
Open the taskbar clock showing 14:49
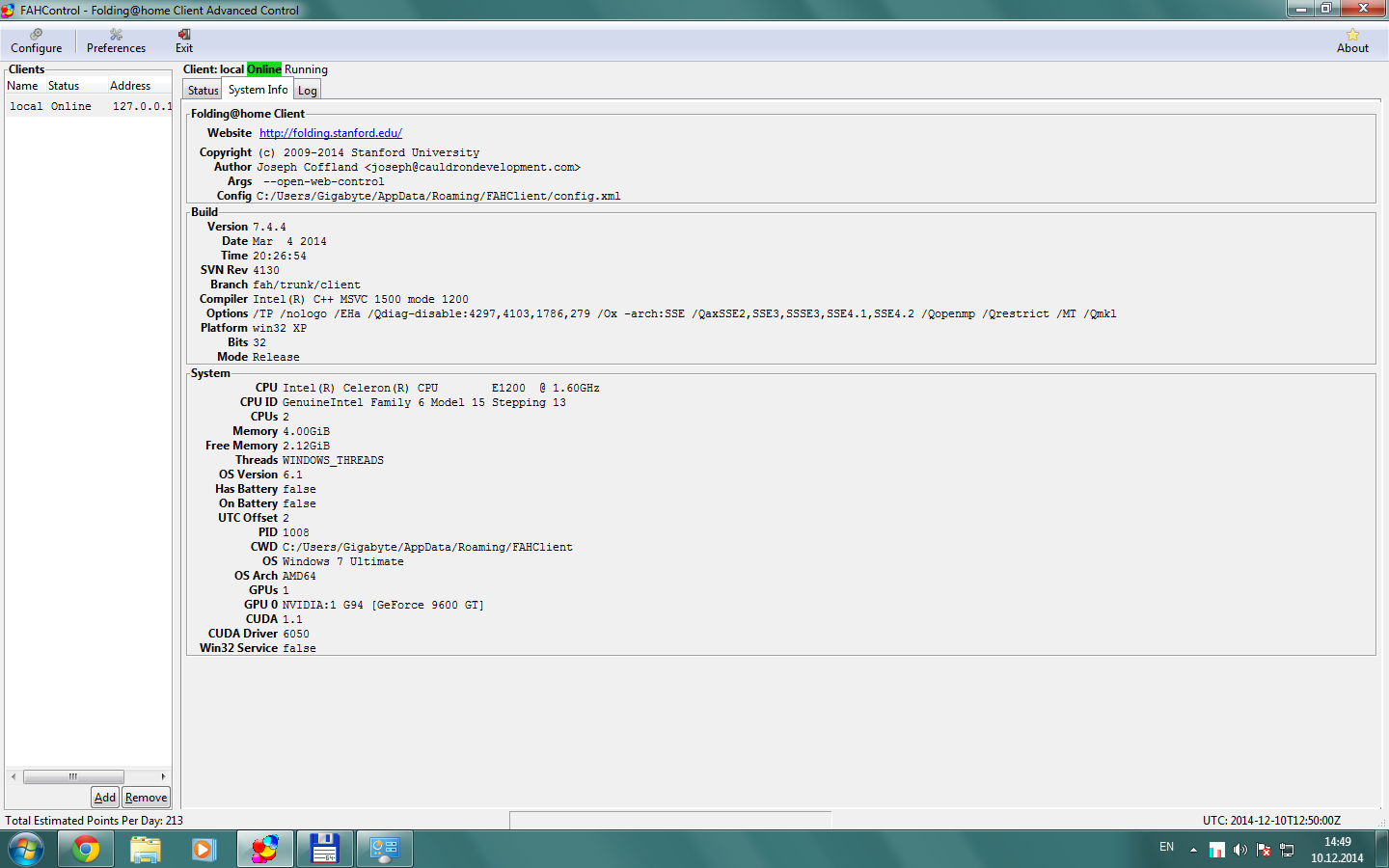pos(1337,850)
